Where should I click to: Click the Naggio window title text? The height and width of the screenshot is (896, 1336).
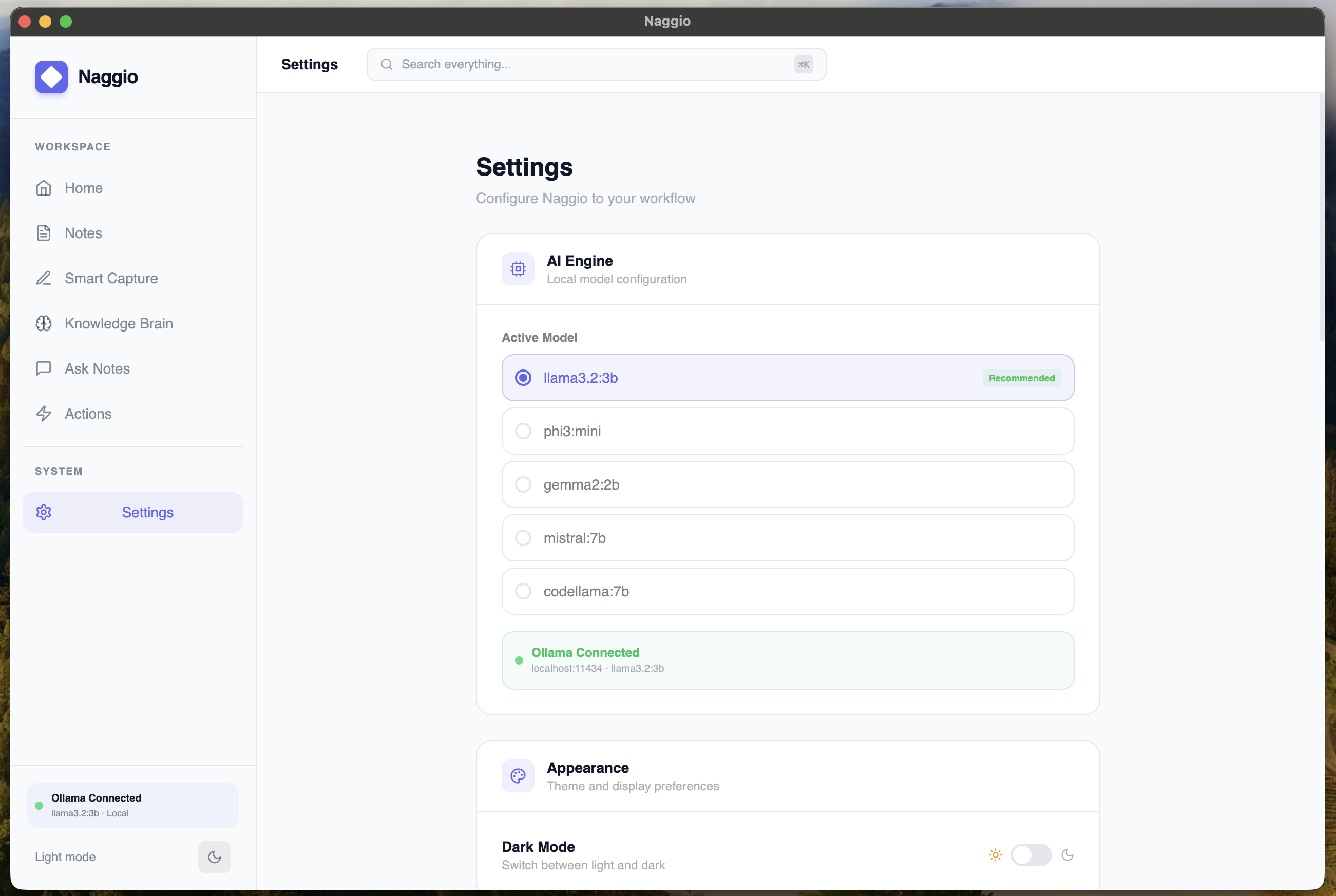667,21
